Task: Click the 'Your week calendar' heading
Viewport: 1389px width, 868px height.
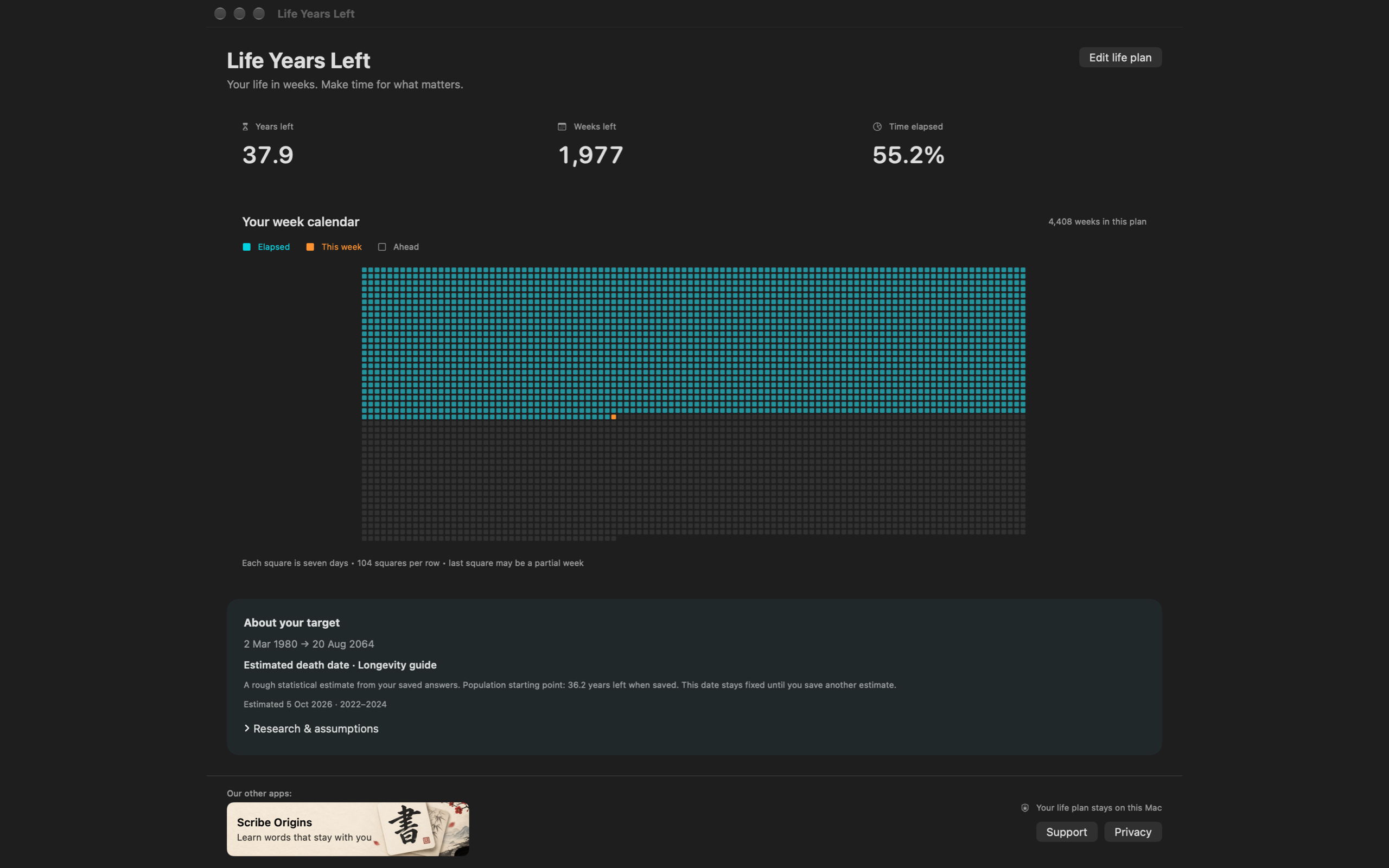Action: click(300, 221)
